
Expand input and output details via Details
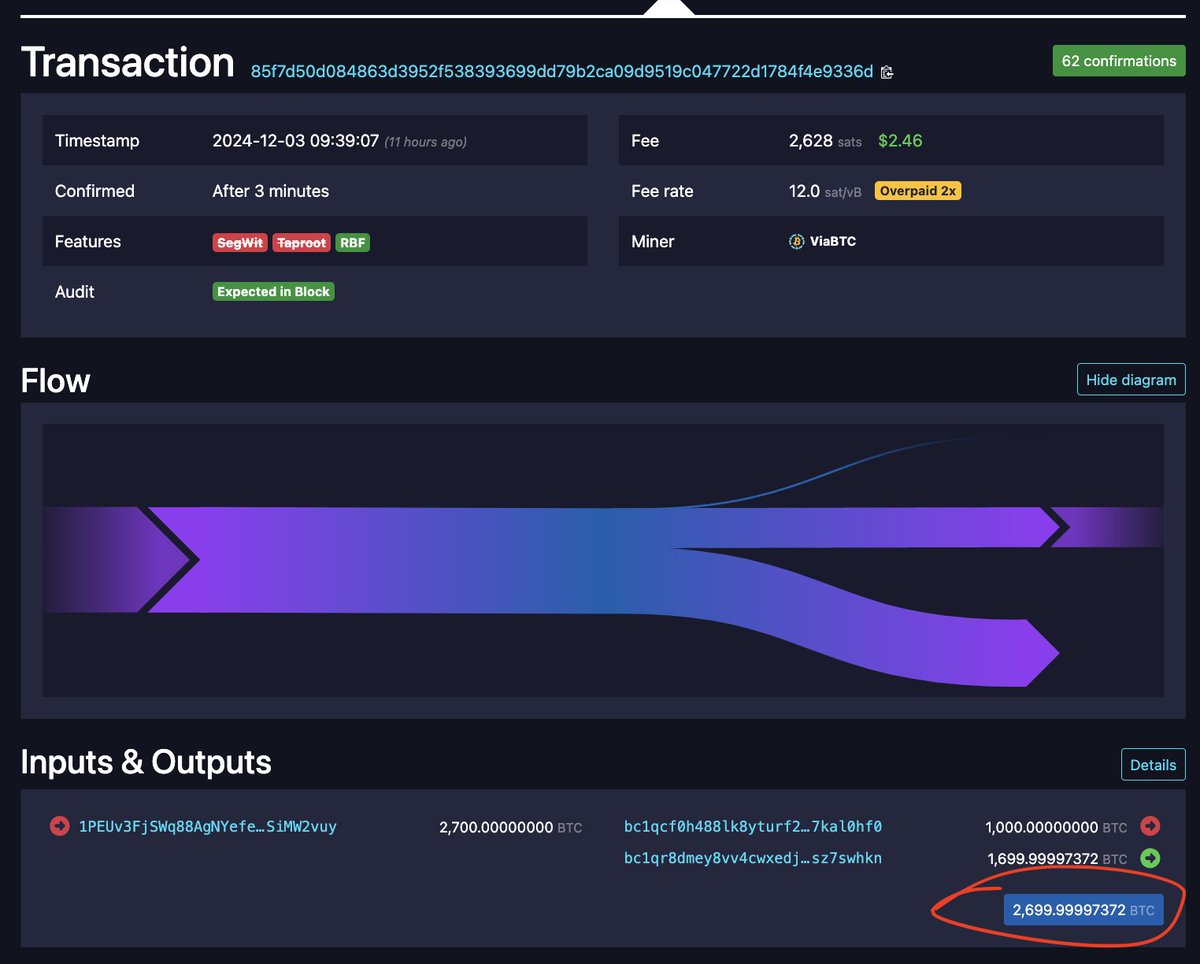[x=1153, y=764]
